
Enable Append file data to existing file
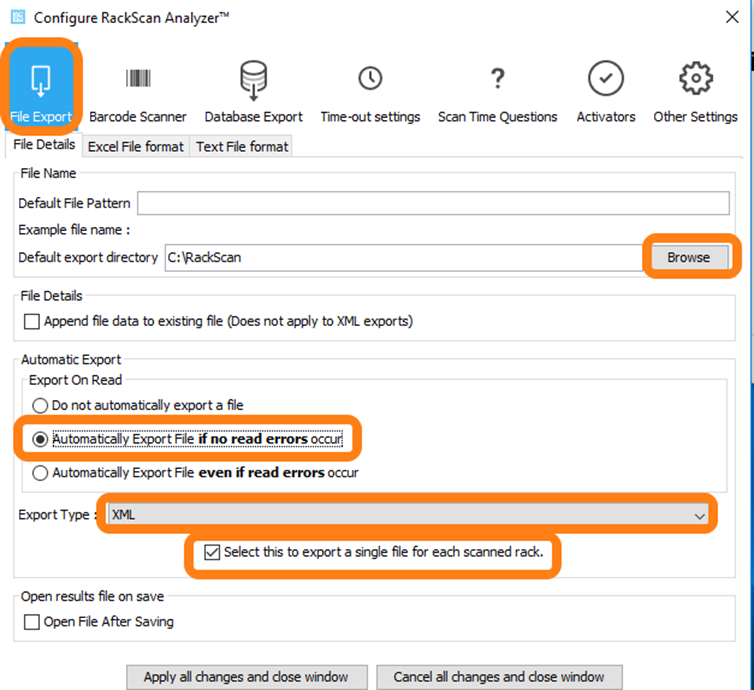[x=32, y=322]
